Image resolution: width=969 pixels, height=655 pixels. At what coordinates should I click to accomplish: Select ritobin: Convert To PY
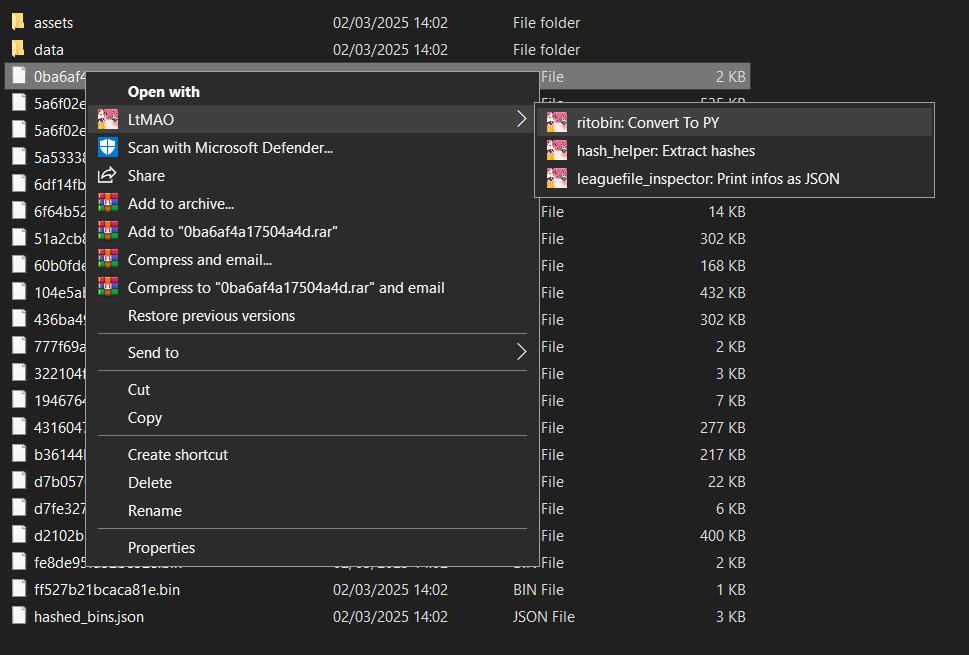coord(647,123)
